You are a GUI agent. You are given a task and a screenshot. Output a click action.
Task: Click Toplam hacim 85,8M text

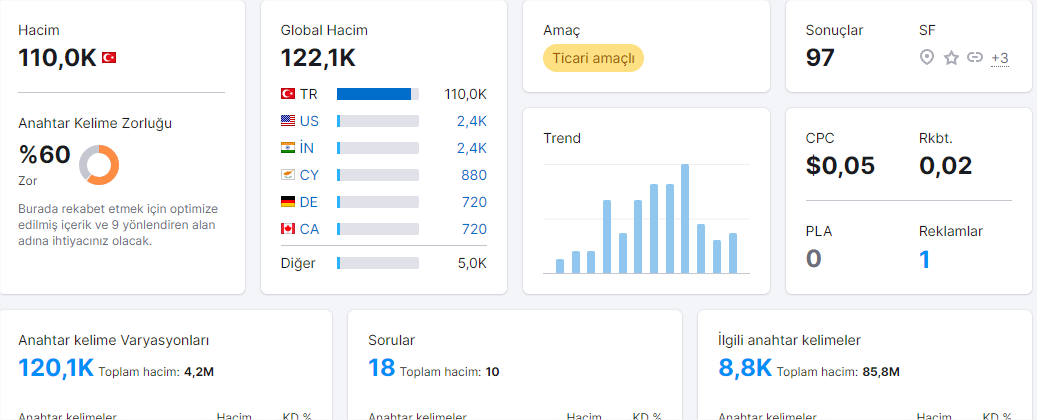pos(838,372)
